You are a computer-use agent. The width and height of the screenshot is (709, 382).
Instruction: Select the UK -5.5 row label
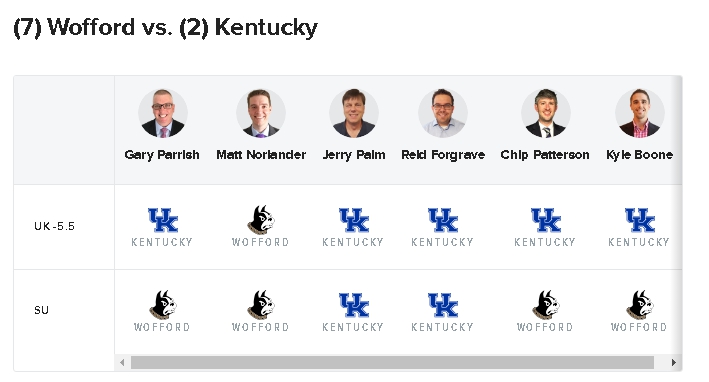pyautogui.click(x=54, y=226)
